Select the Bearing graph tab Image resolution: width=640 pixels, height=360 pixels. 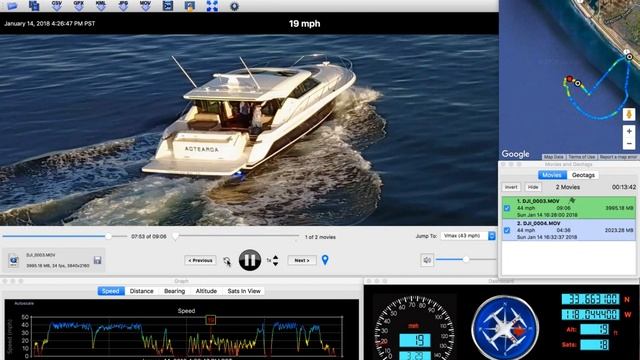pos(175,291)
